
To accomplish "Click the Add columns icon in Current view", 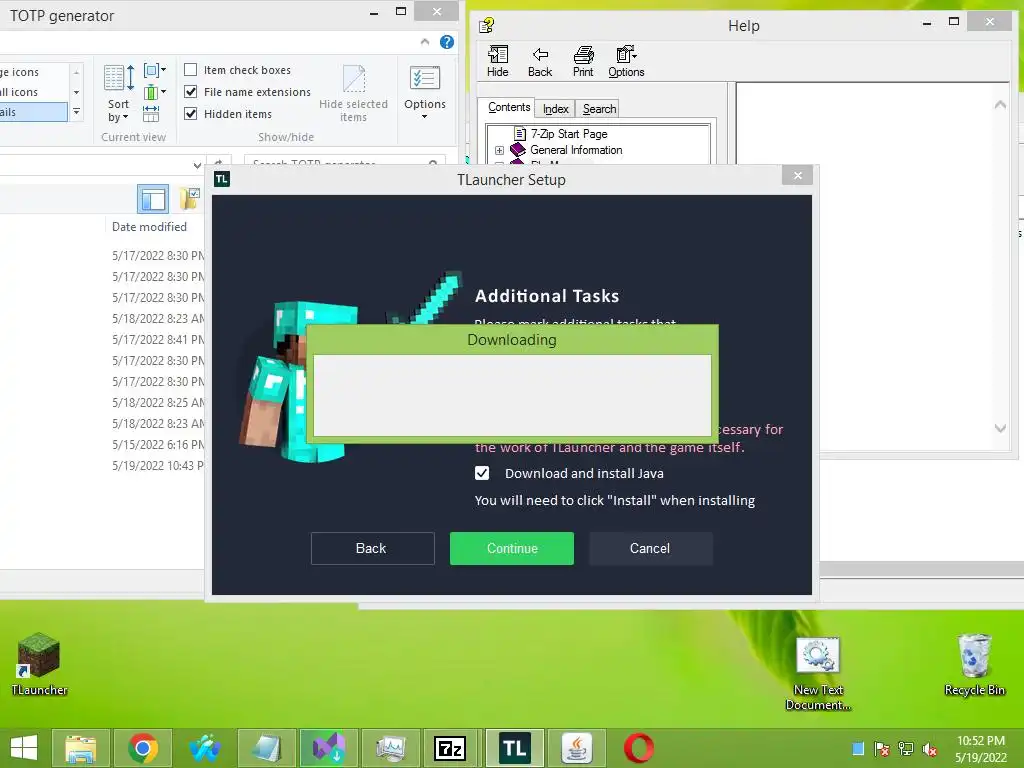I will (154, 92).
